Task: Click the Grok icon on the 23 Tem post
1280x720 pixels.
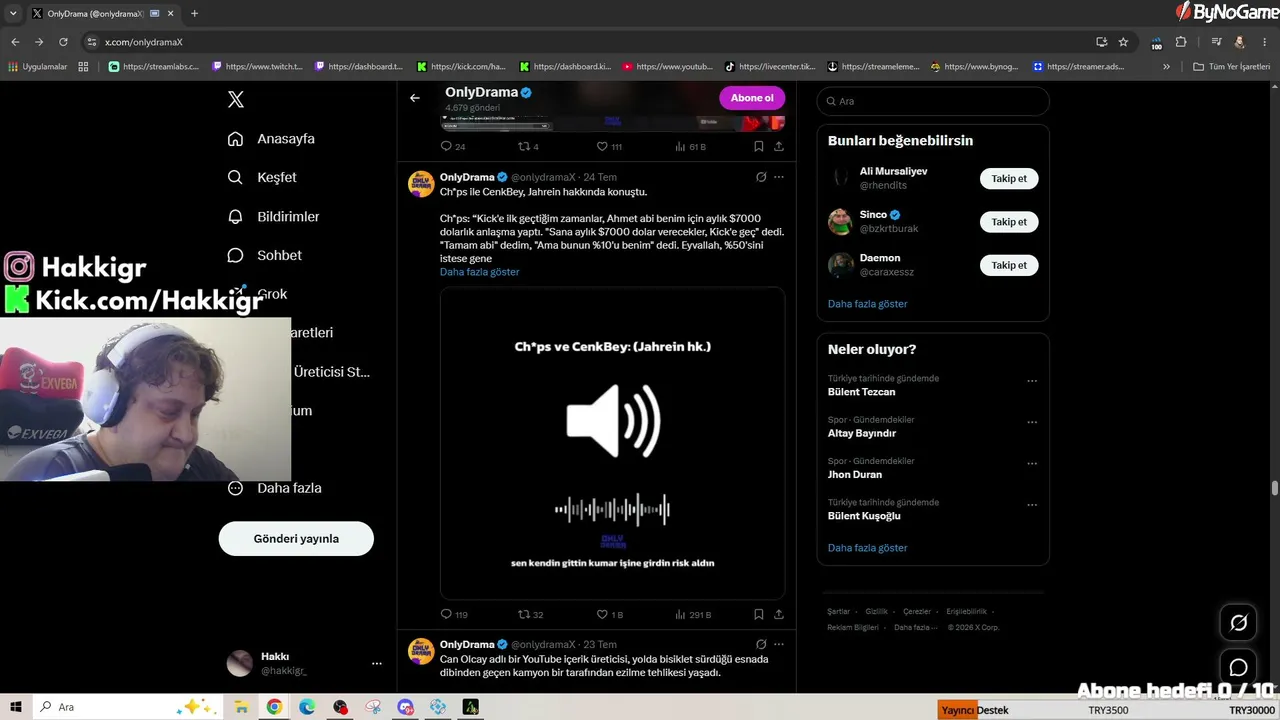Action: point(761,644)
